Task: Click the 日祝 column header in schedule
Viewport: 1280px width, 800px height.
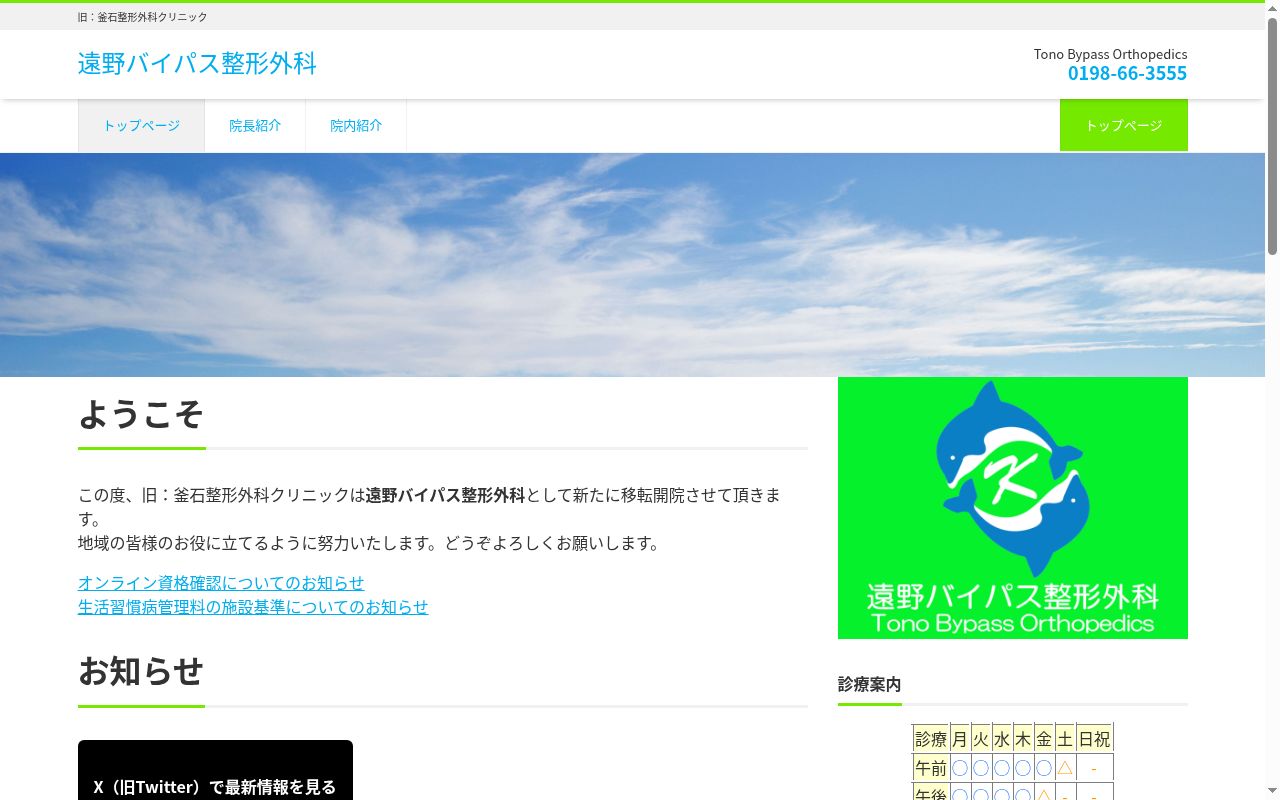Action: click(1094, 739)
